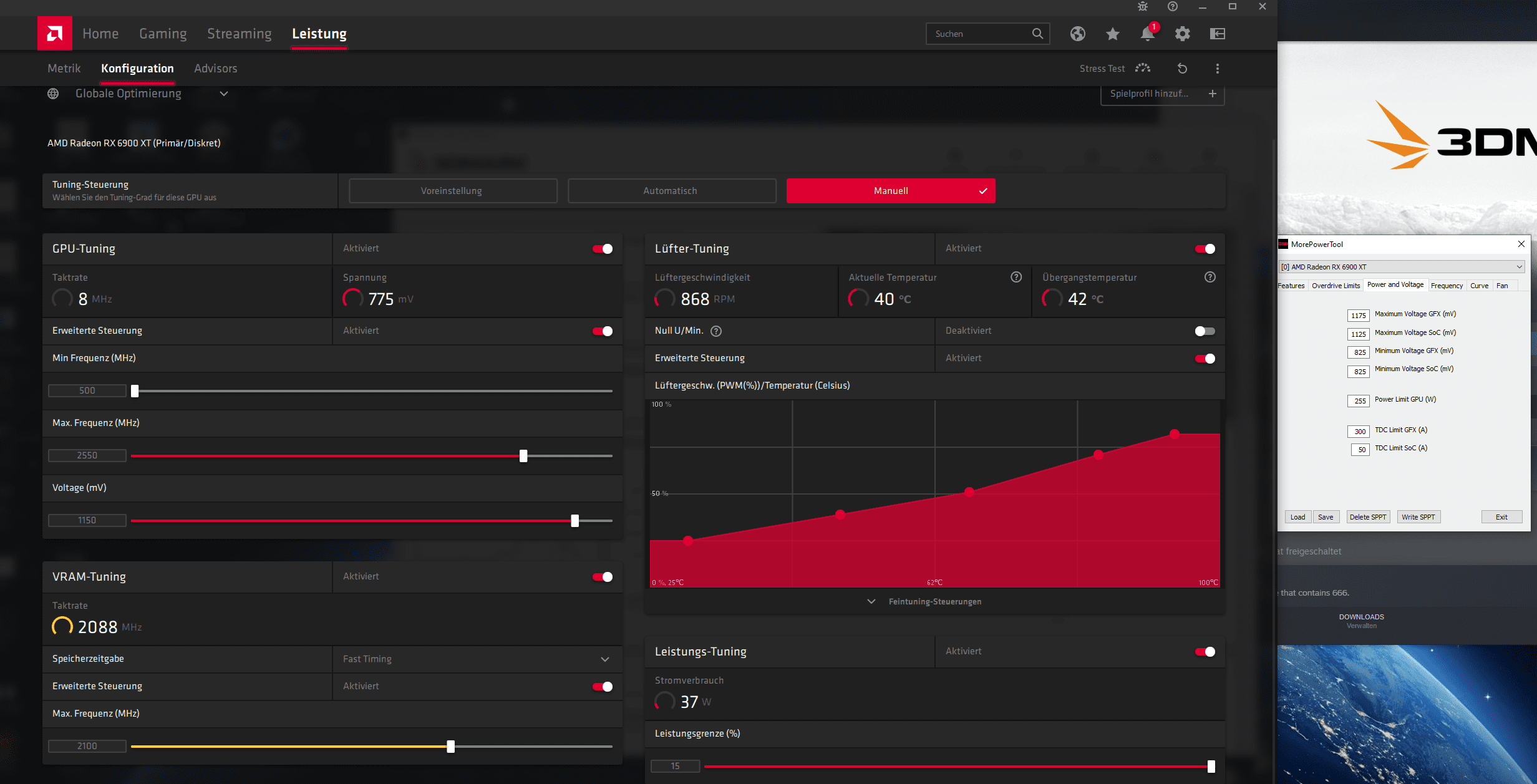Viewport: 1537px width, 784px height.
Task: Go to Streaming tab
Action: [240, 34]
